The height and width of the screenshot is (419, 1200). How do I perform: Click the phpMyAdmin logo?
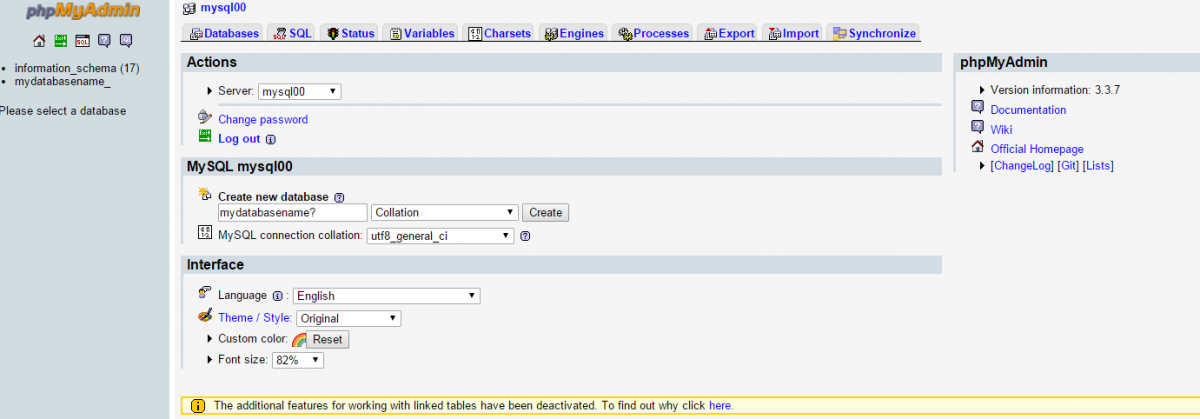click(84, 12)
